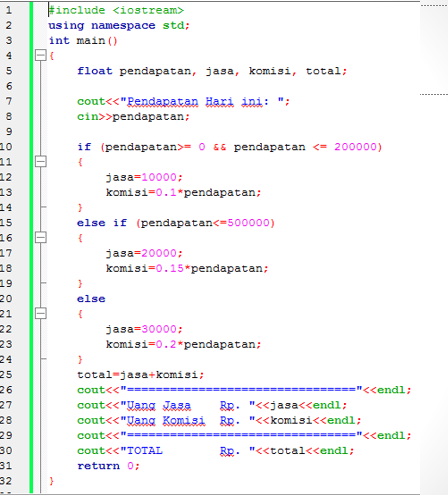The height and width of the screenshot is (495, 448).
Task: Click the 'Uang Komisi' cout line
Action: point(219,420)
